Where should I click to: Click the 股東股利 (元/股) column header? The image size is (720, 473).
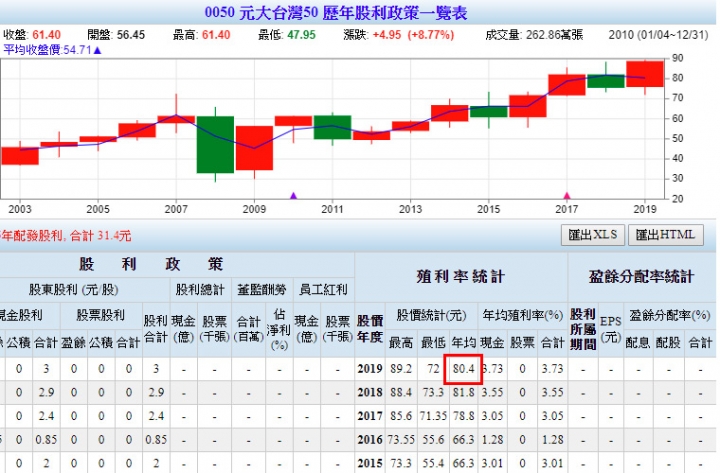[73, 289]
